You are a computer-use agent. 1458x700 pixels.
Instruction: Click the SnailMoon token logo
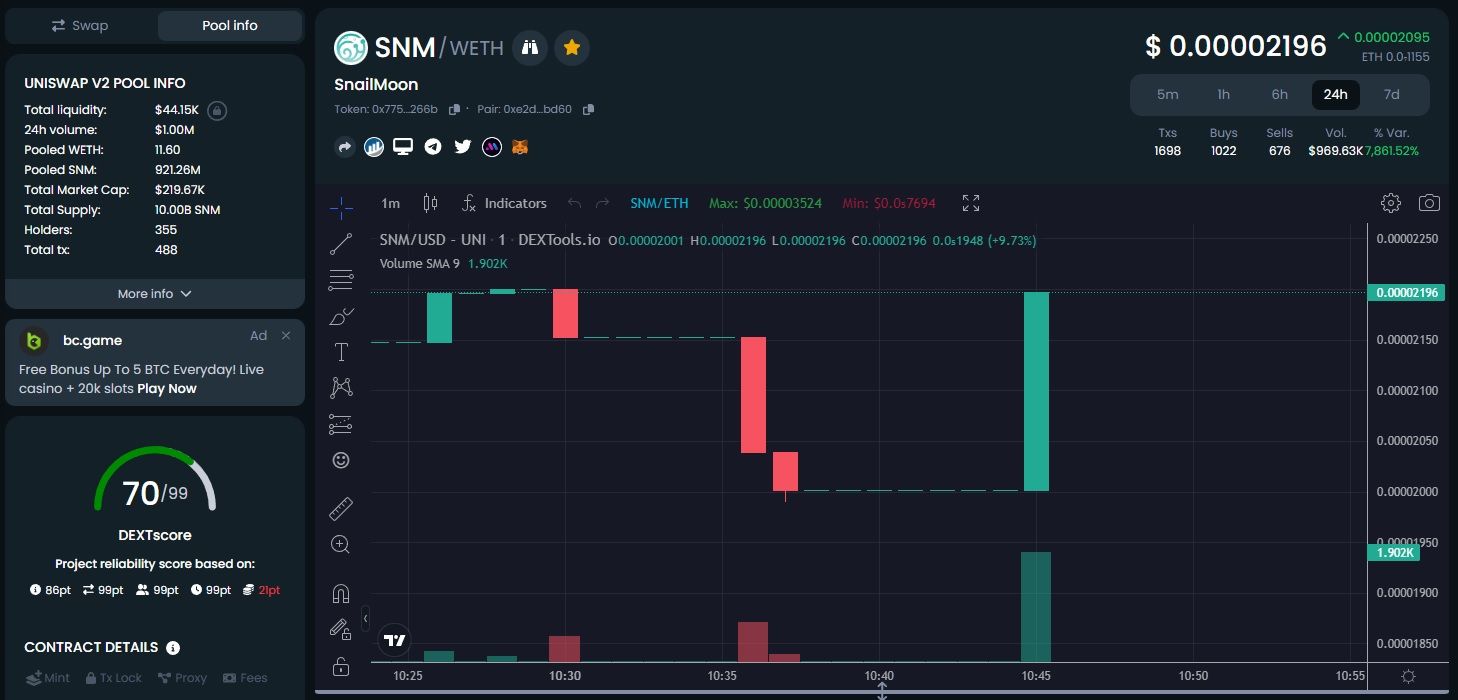pos(351,47)
